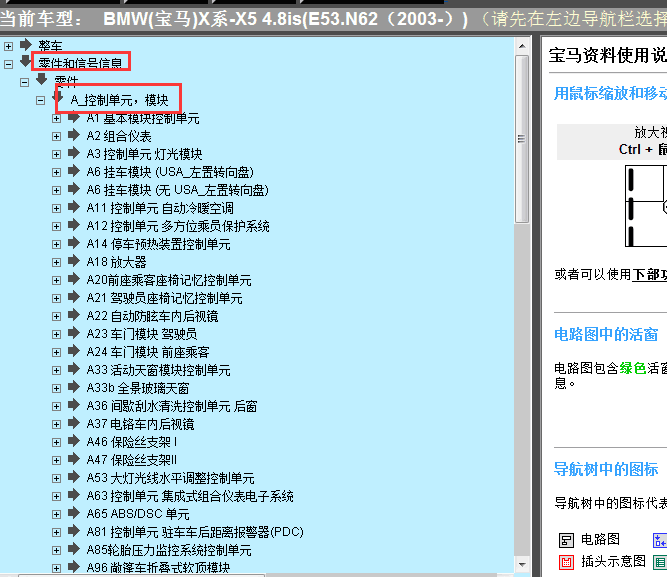Screen dimensions: 667x577
Task: Expand A11 控制单元 自动冷暖空调 node
Action: [57, 208]
